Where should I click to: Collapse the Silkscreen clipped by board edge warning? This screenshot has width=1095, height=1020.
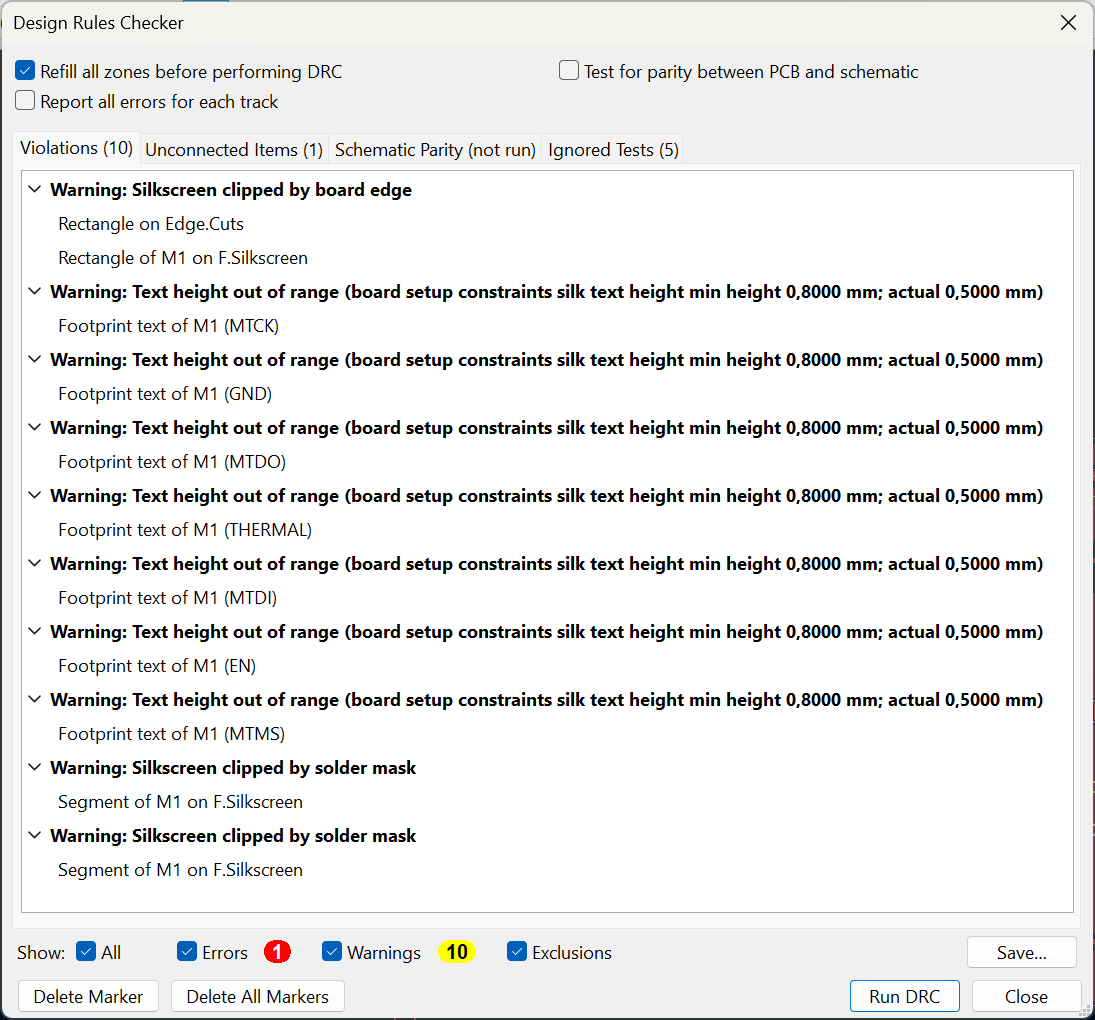pyautogui.click(x=36, y=190)
